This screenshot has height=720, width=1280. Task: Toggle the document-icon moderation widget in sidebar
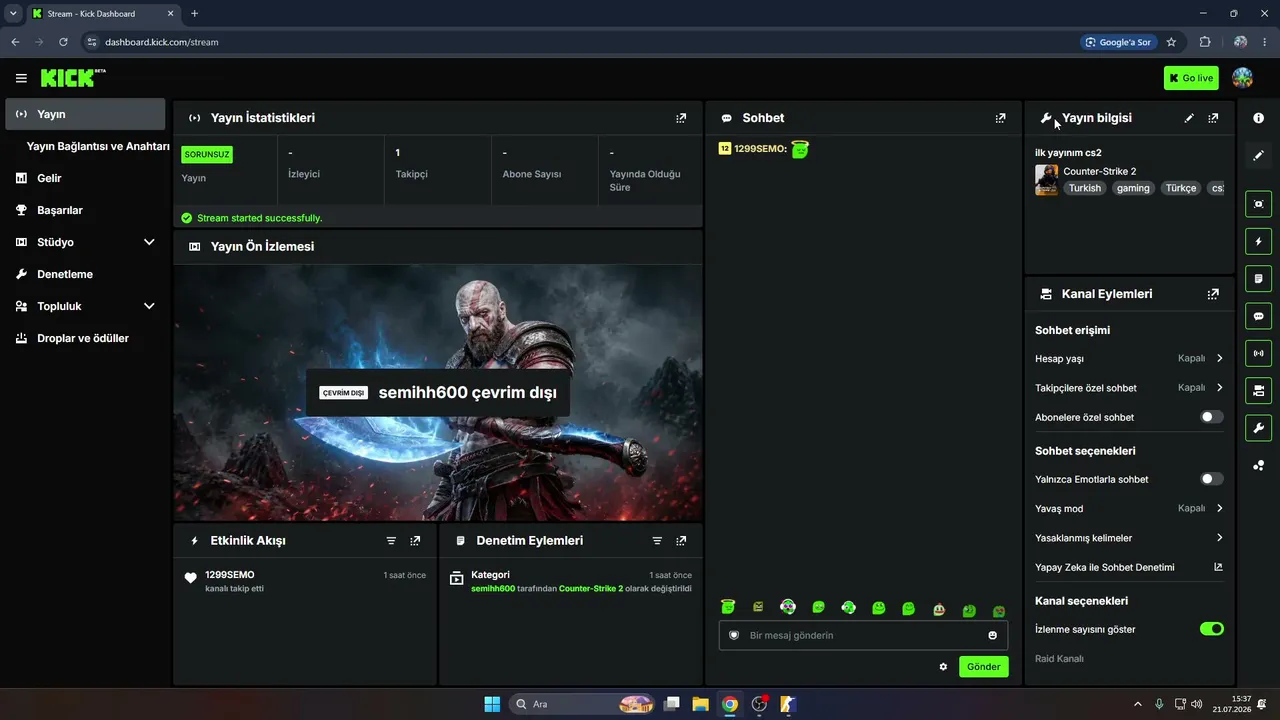[1258, 278]
